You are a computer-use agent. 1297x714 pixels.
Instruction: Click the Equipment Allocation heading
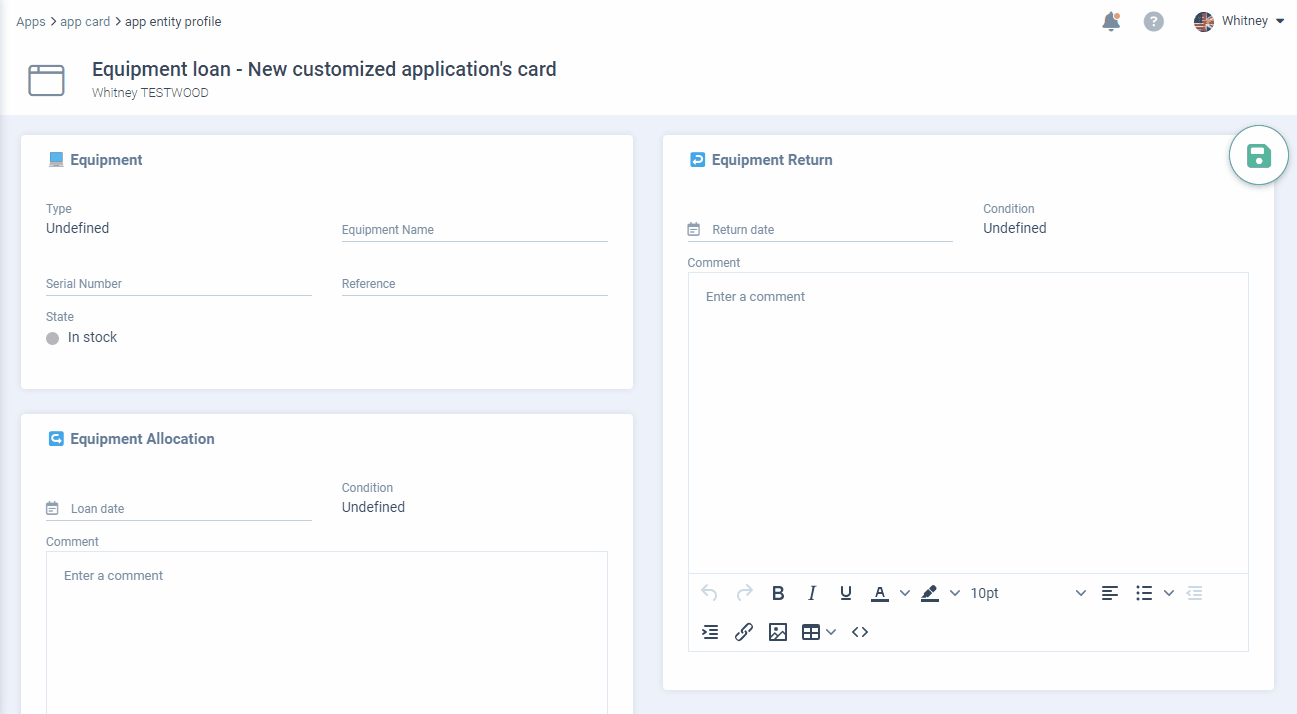(142, 439)
